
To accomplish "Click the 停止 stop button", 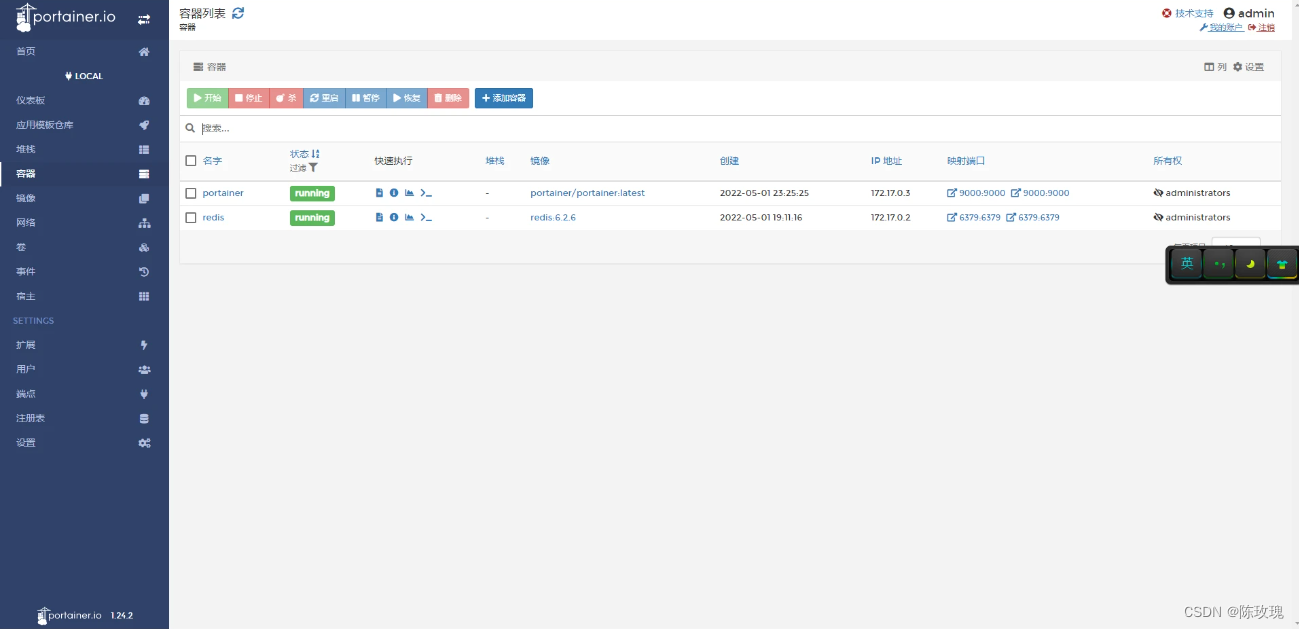I will pos(249,98).
